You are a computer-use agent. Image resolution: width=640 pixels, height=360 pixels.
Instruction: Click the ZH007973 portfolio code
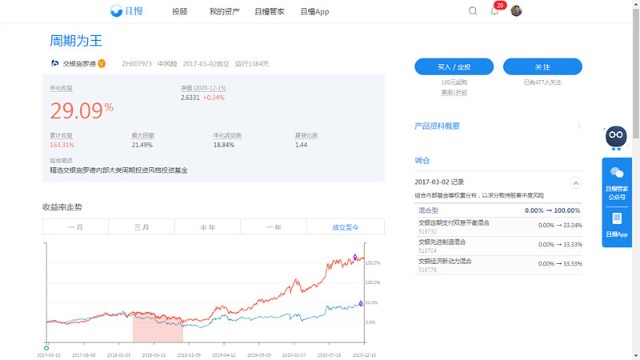click(137, 64)
